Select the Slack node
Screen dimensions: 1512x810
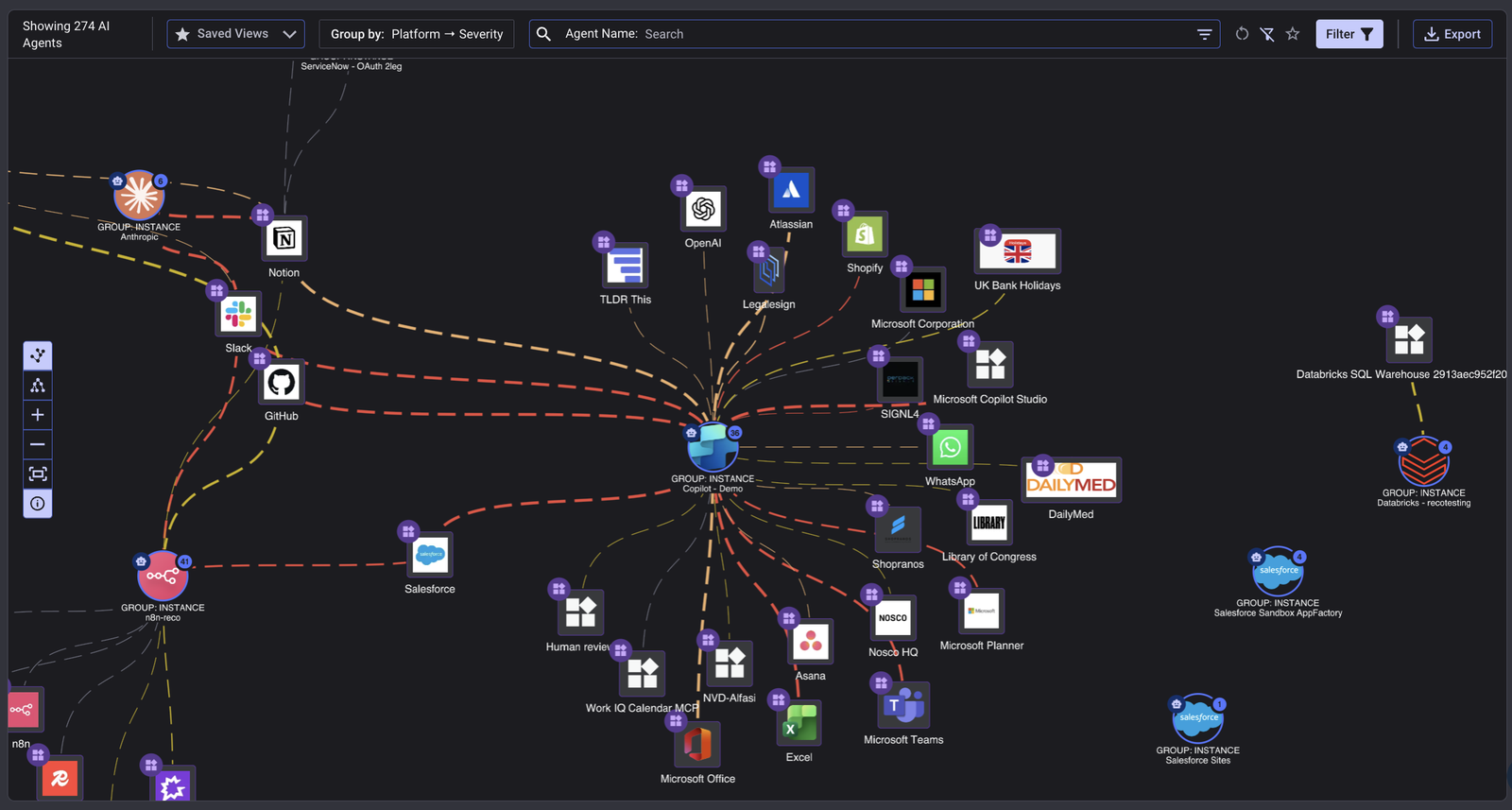tap(238, 314)
